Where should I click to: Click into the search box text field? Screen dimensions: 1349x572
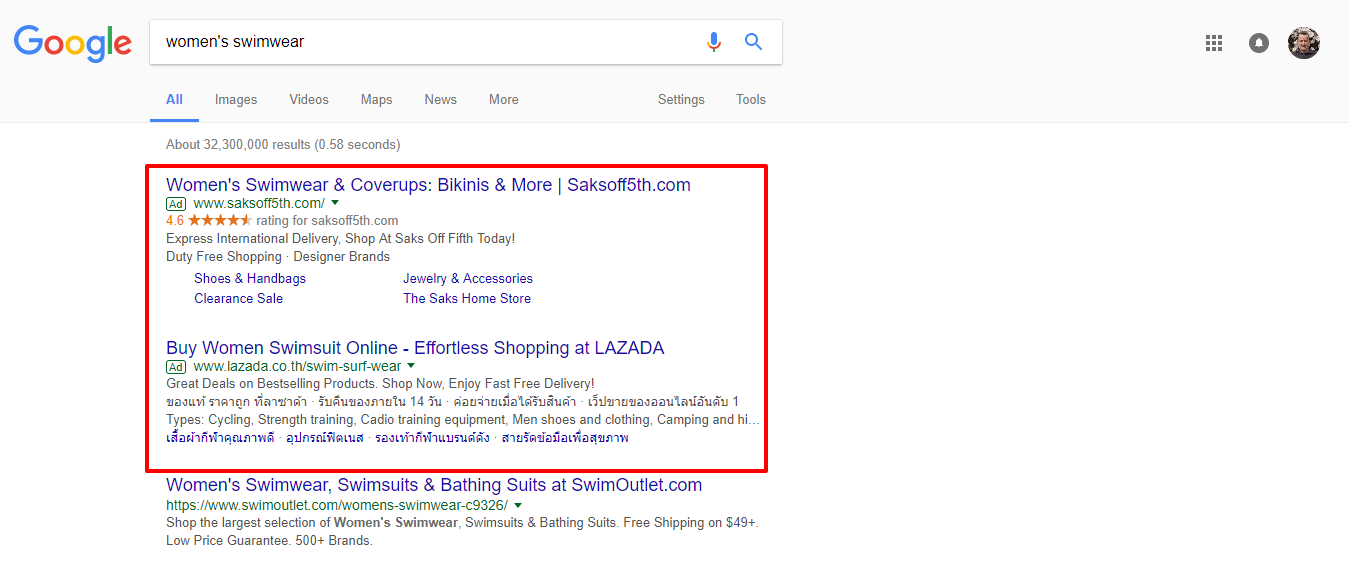pyautogui.click(x=420, y=42)
